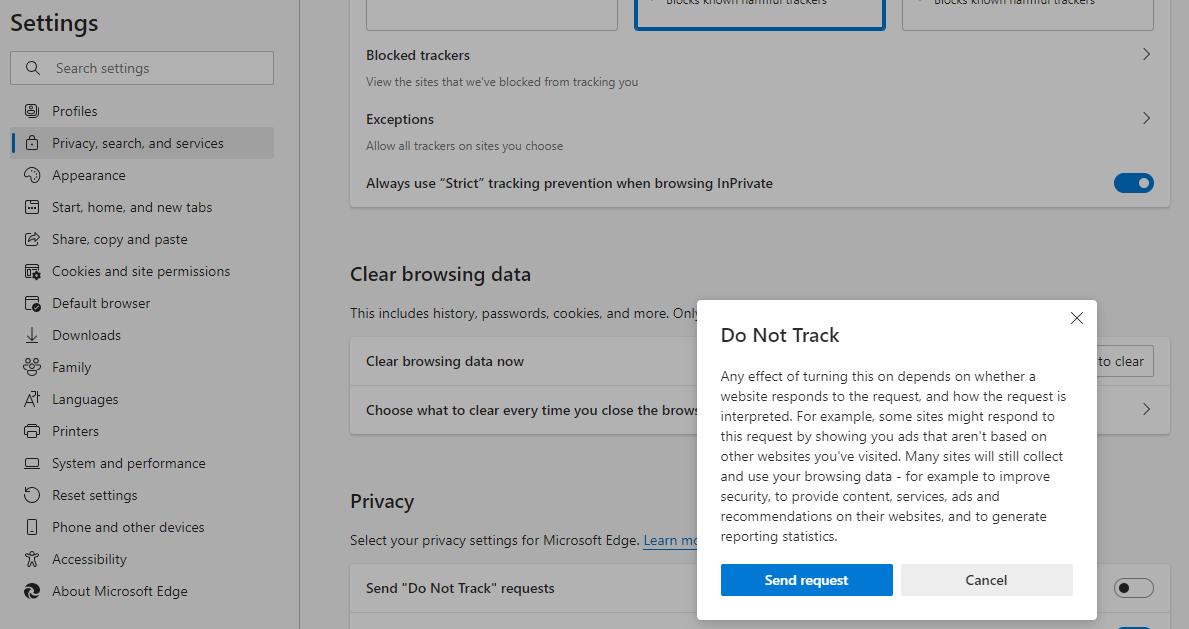Open About Microsoft Edge page
The width and height of the screenshot is (1189, 629).
(x=143, y=591)
